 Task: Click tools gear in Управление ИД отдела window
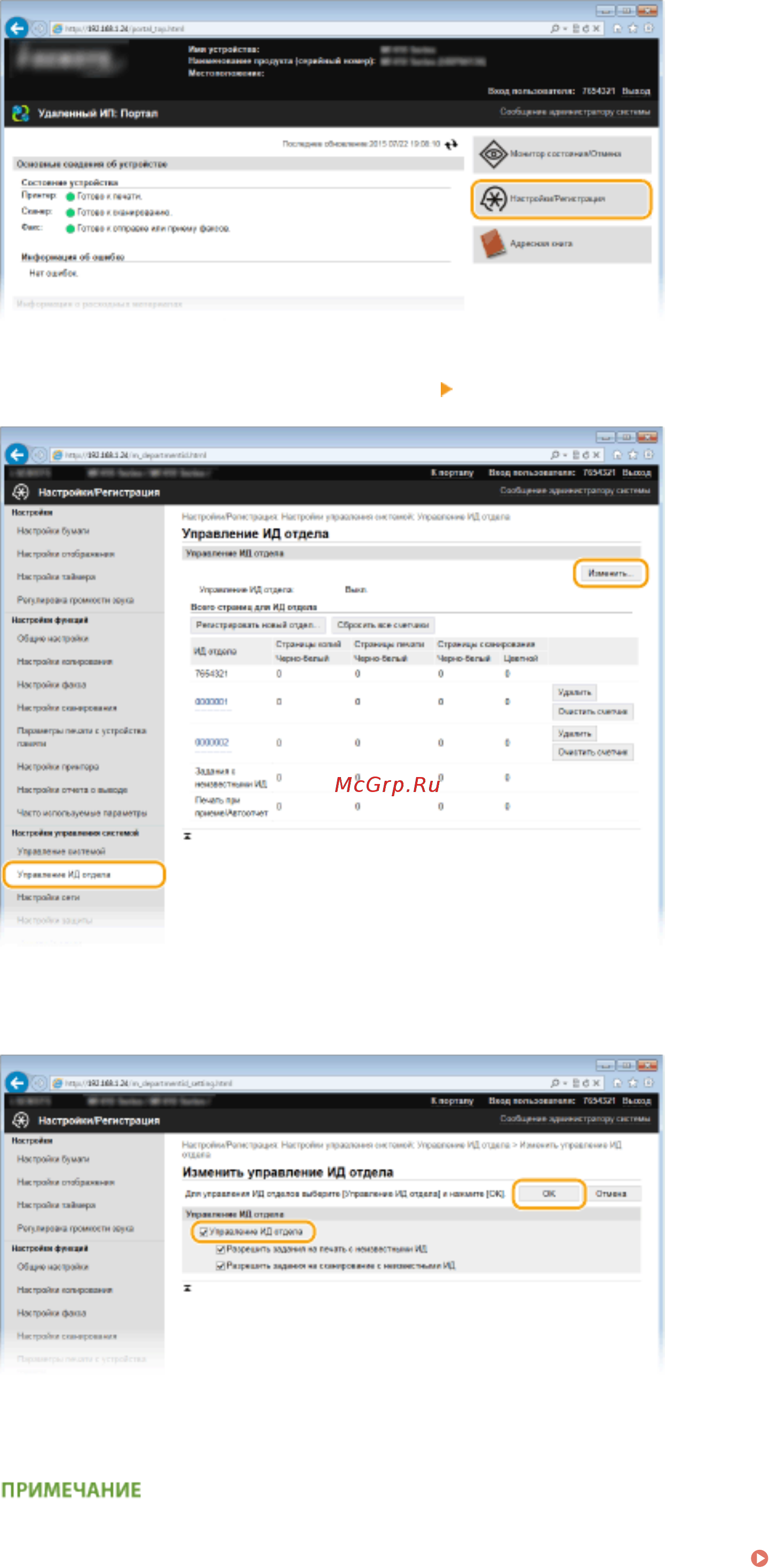[x=649, y=454]
